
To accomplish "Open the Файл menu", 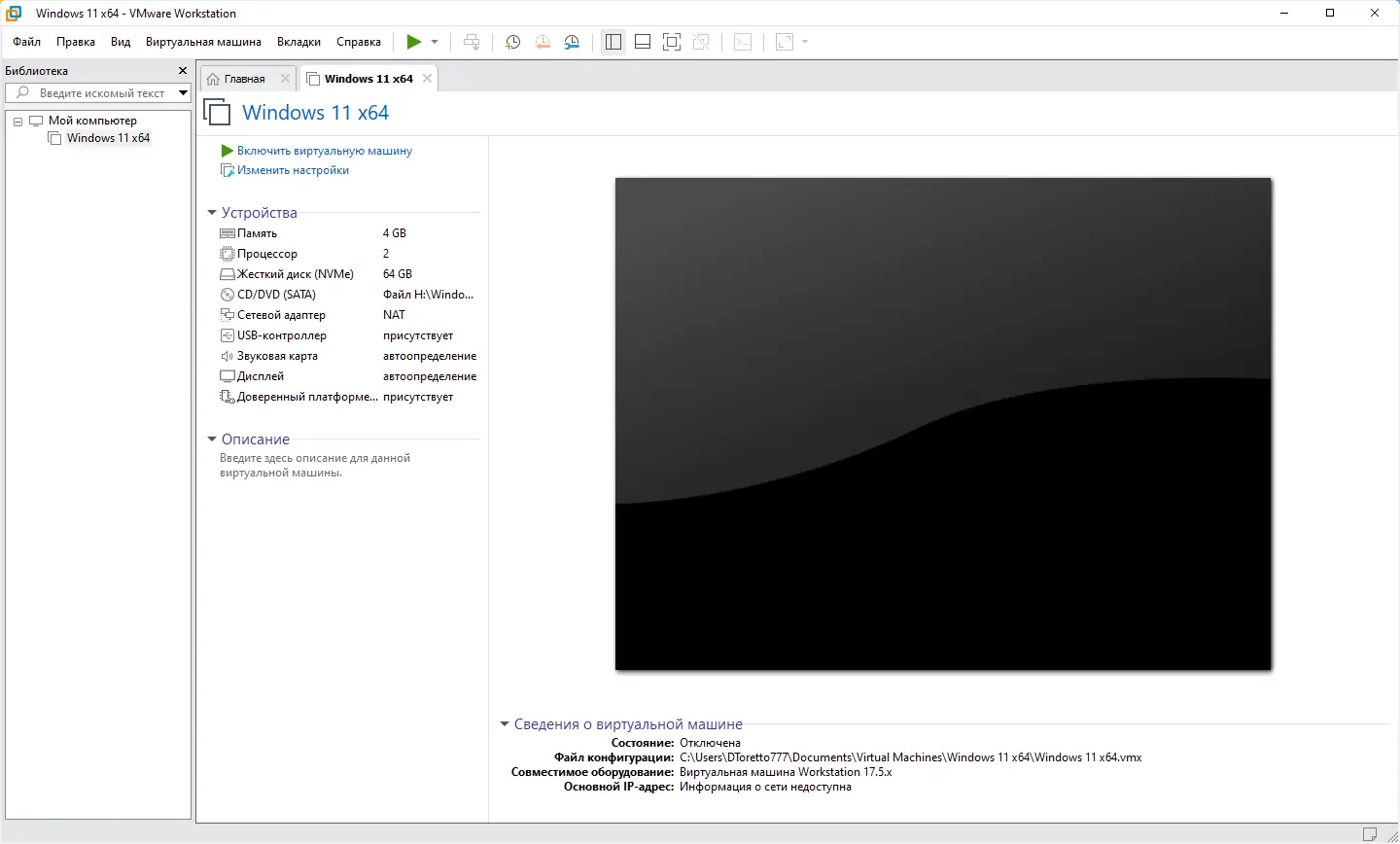I will [27, 42].
